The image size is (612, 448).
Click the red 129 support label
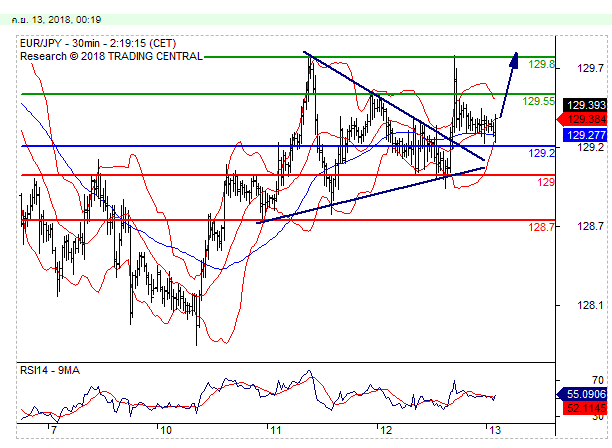coord(546,182)
